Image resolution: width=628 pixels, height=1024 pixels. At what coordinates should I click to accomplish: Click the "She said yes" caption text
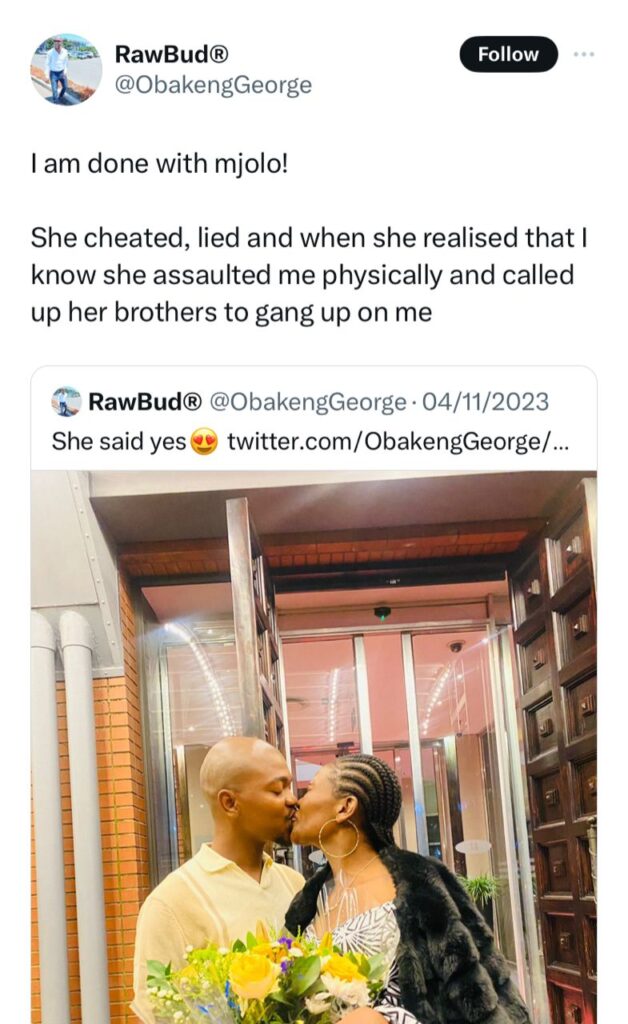coord(119,442)
